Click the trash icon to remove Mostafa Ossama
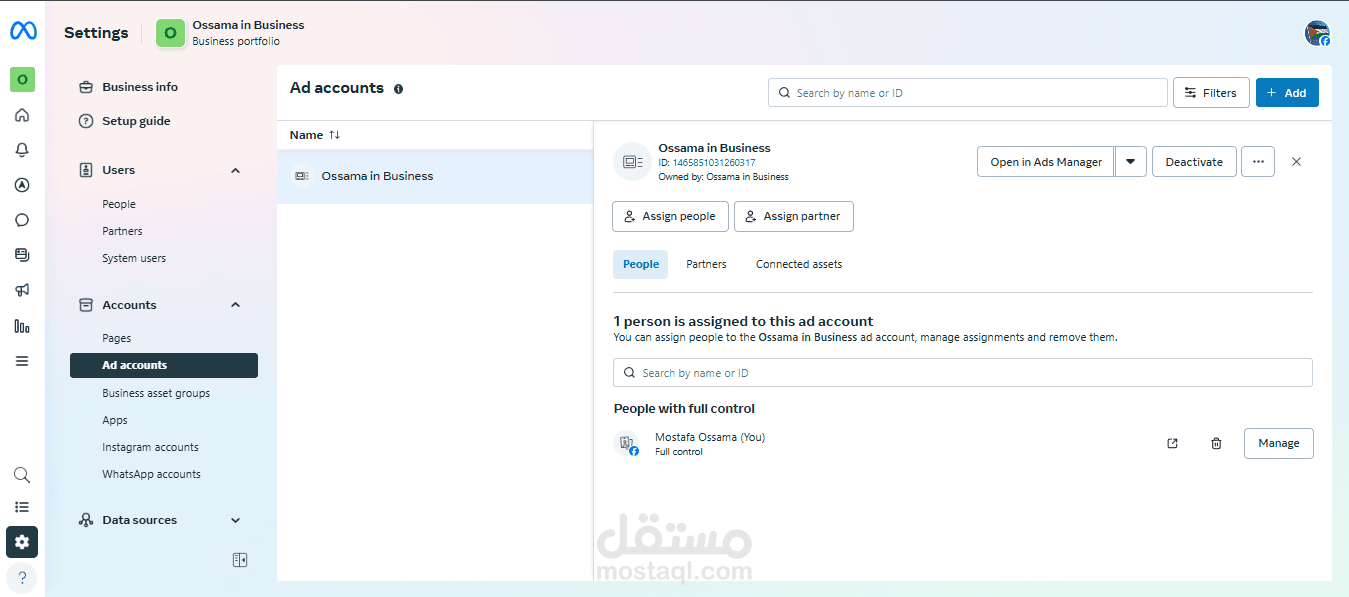This screenshot has height=597, width=1349. [1216, 443]
